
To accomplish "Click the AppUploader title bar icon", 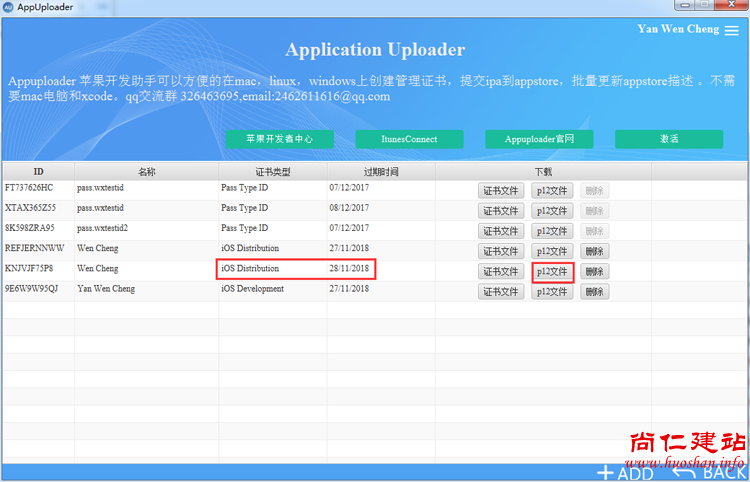I will pos(8,7).
